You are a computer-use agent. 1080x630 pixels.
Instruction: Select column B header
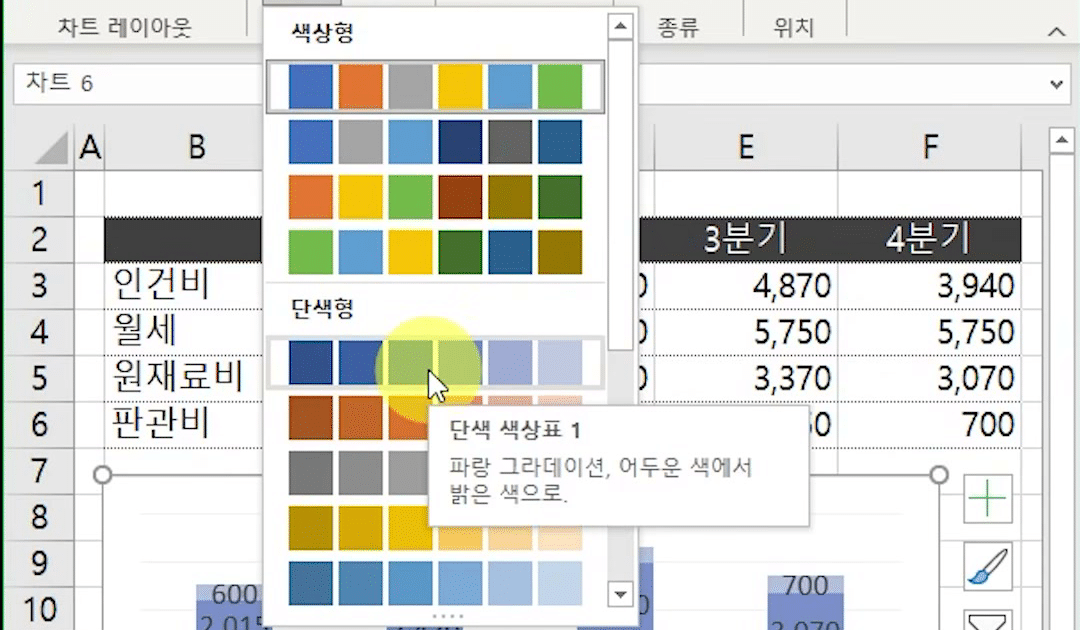tap(183, 147)
